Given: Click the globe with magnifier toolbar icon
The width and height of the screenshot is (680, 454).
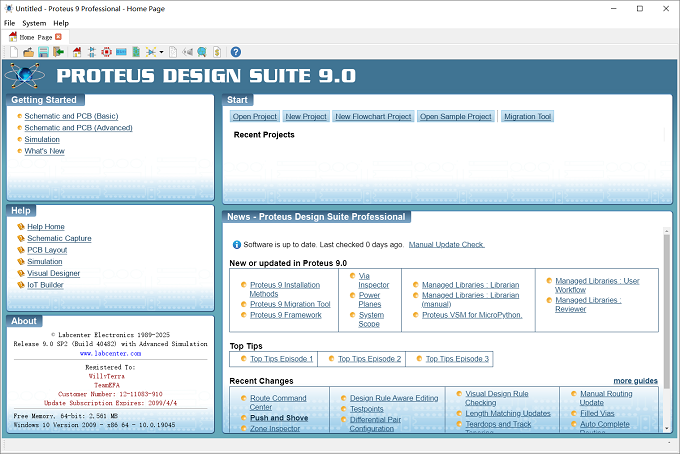Looking at the screenshot, I should (x=202, y=52).
